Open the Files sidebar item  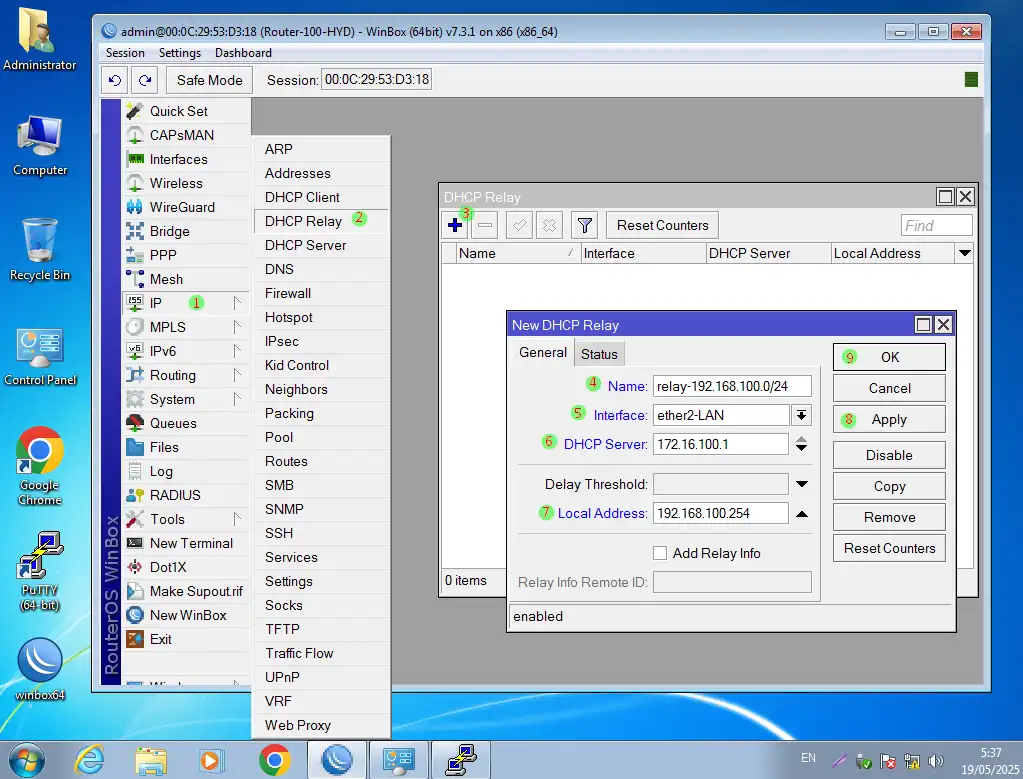164,447
